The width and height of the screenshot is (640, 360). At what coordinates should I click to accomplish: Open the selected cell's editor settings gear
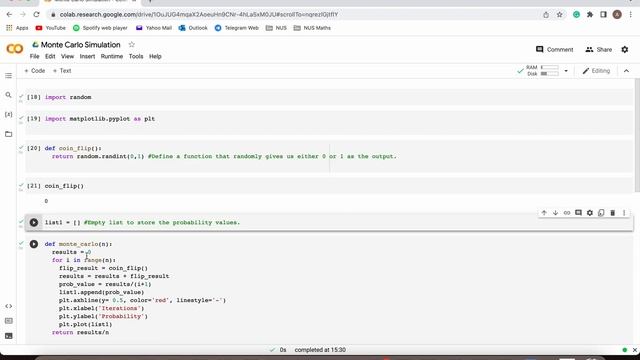[590, 213]
